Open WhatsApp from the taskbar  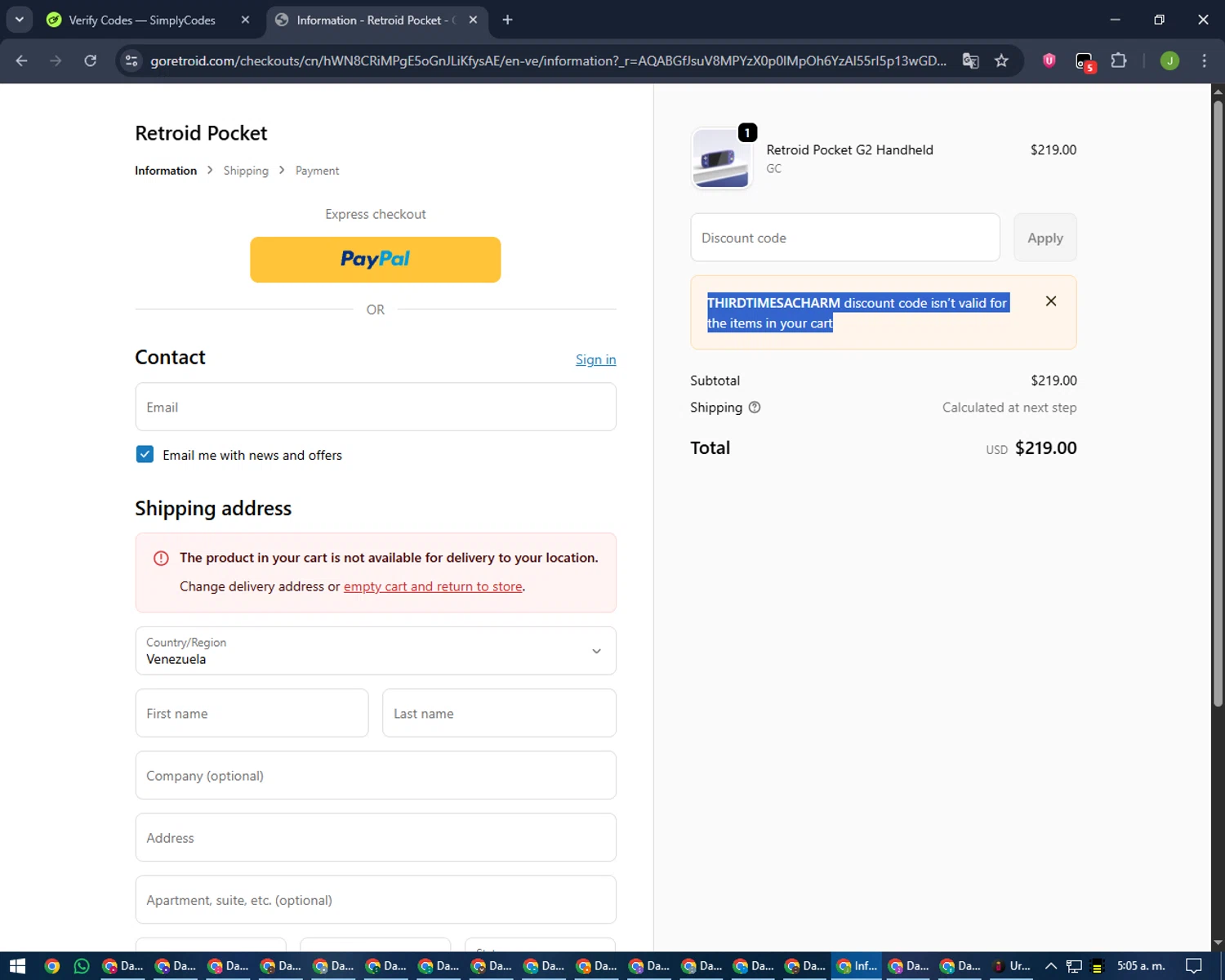(x=82, y=966)
